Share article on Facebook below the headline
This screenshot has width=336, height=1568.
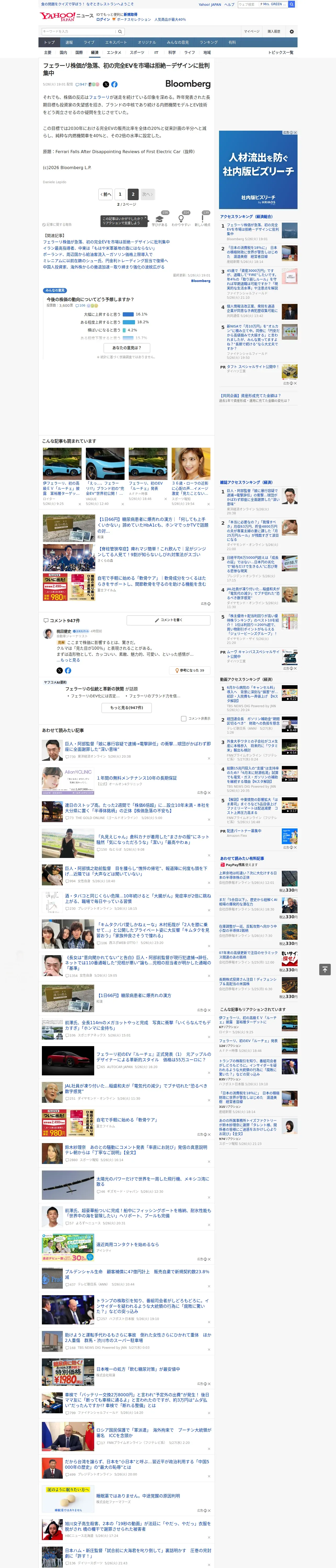tap(114, 85)
